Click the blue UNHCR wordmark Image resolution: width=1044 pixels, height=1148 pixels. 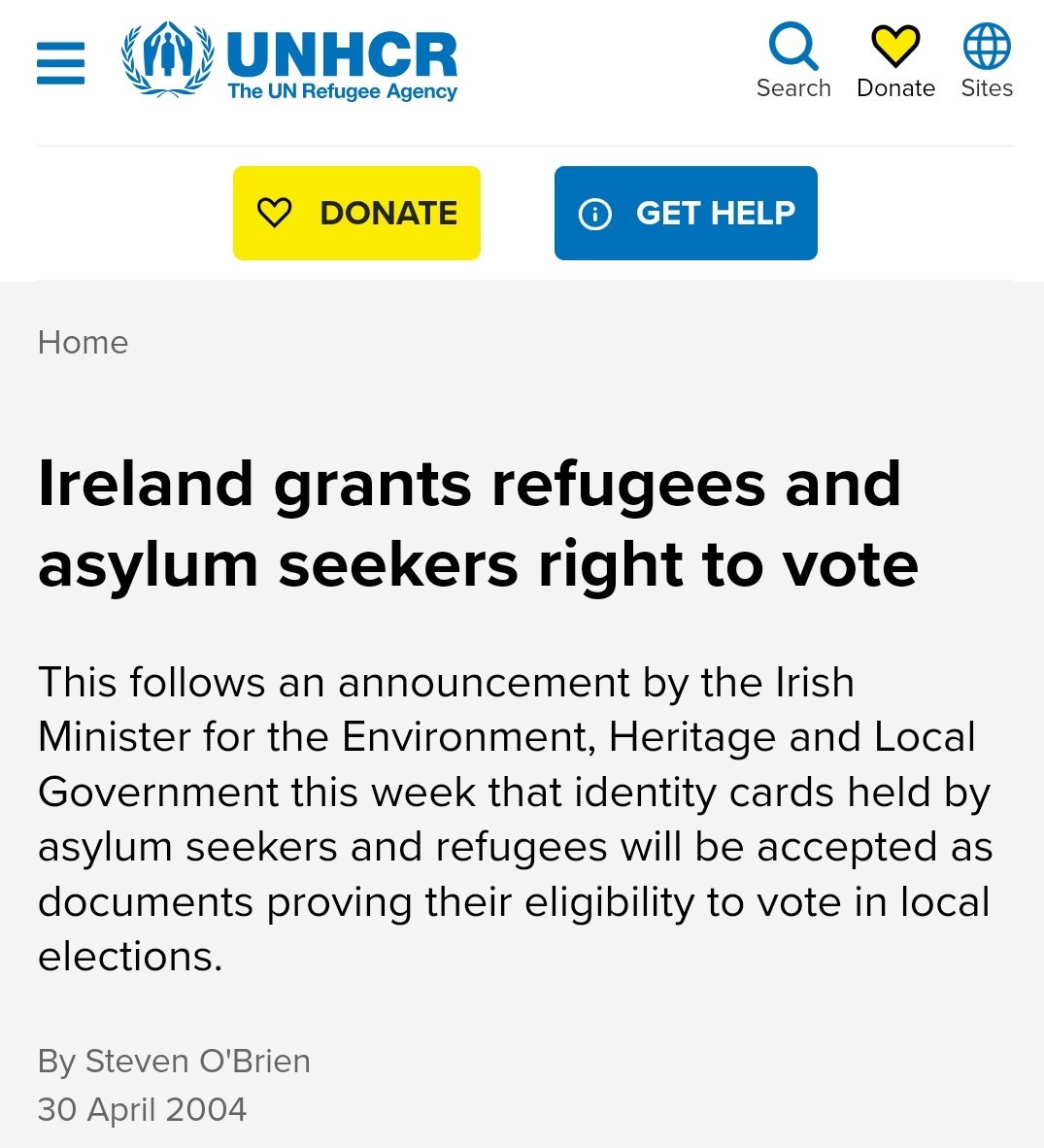click(341, 54)
